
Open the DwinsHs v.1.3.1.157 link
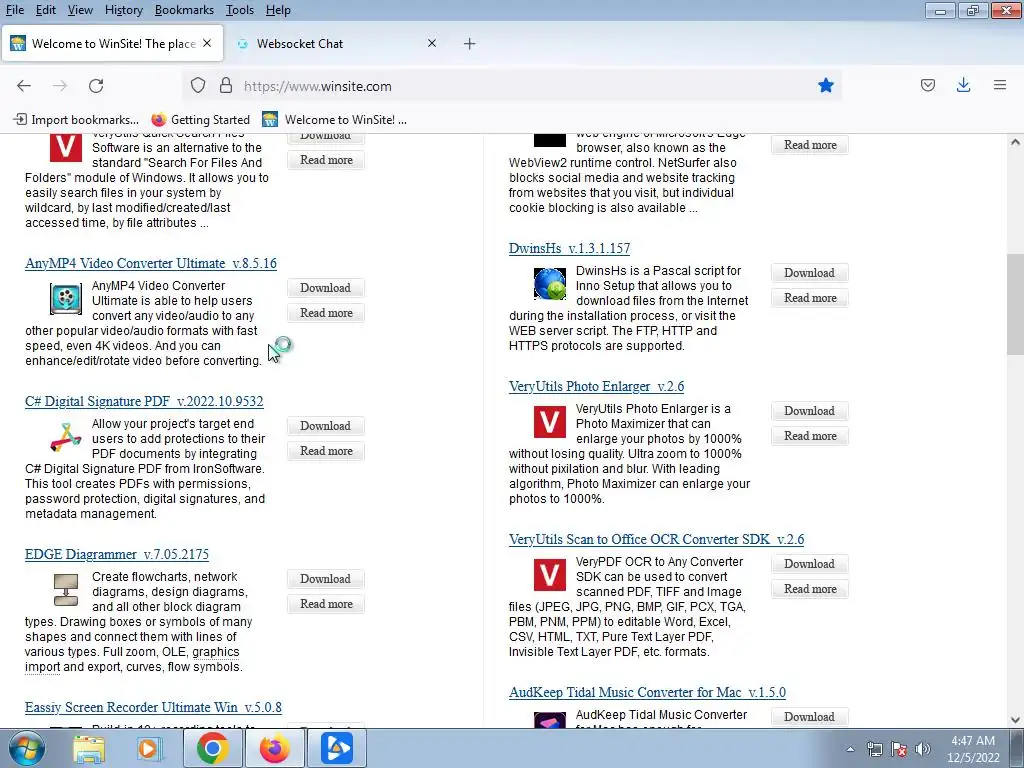569,248
